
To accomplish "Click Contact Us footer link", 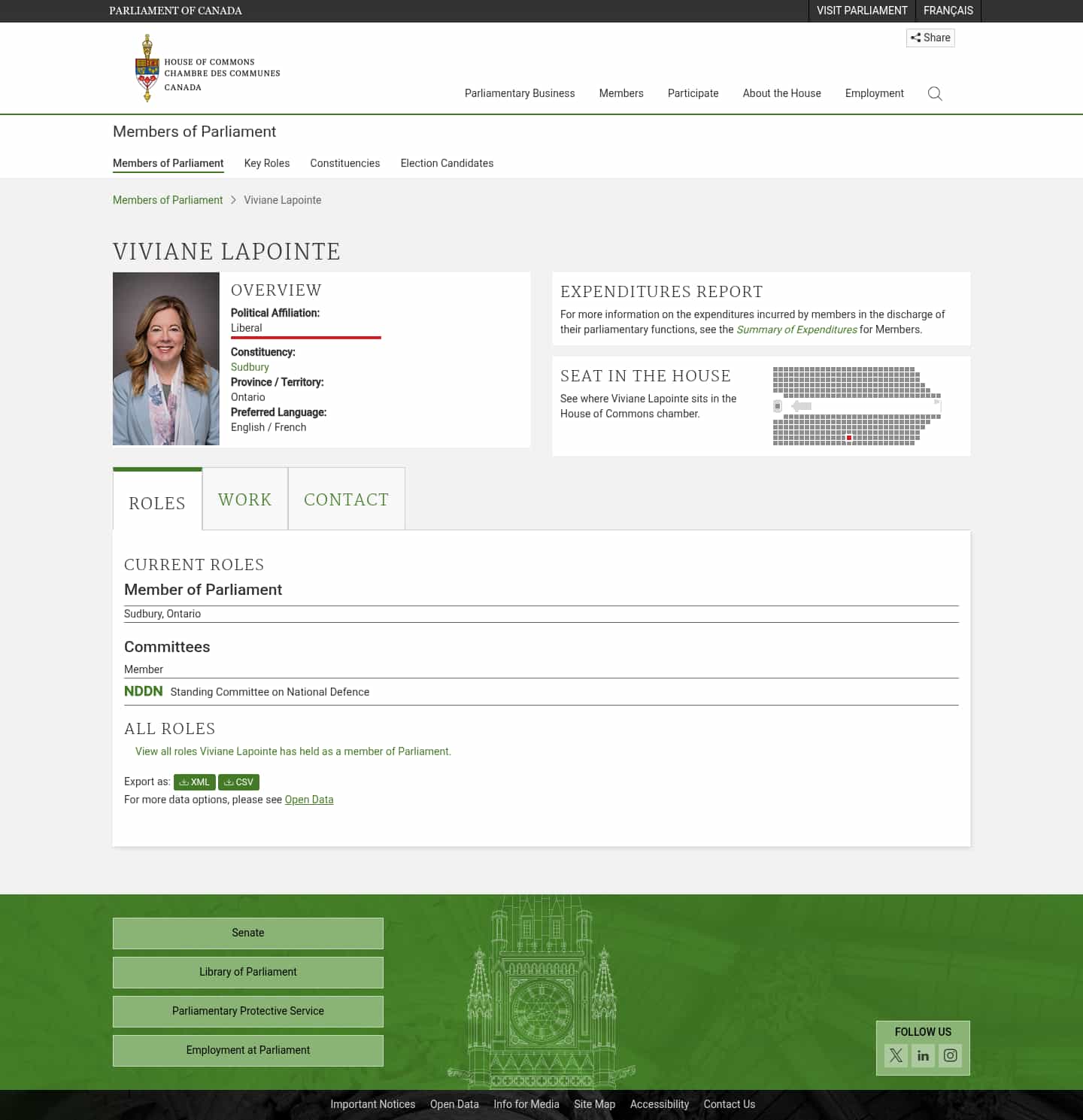I will click(x=730, y=1104).
